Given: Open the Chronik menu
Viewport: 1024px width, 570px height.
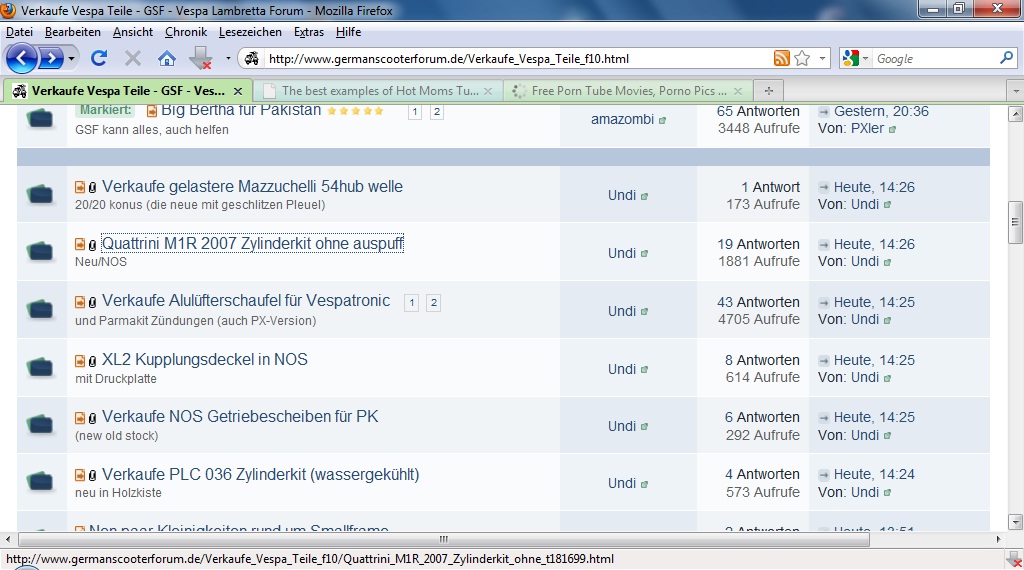Looking at the screenshot, I should click(x=186, y=32).
